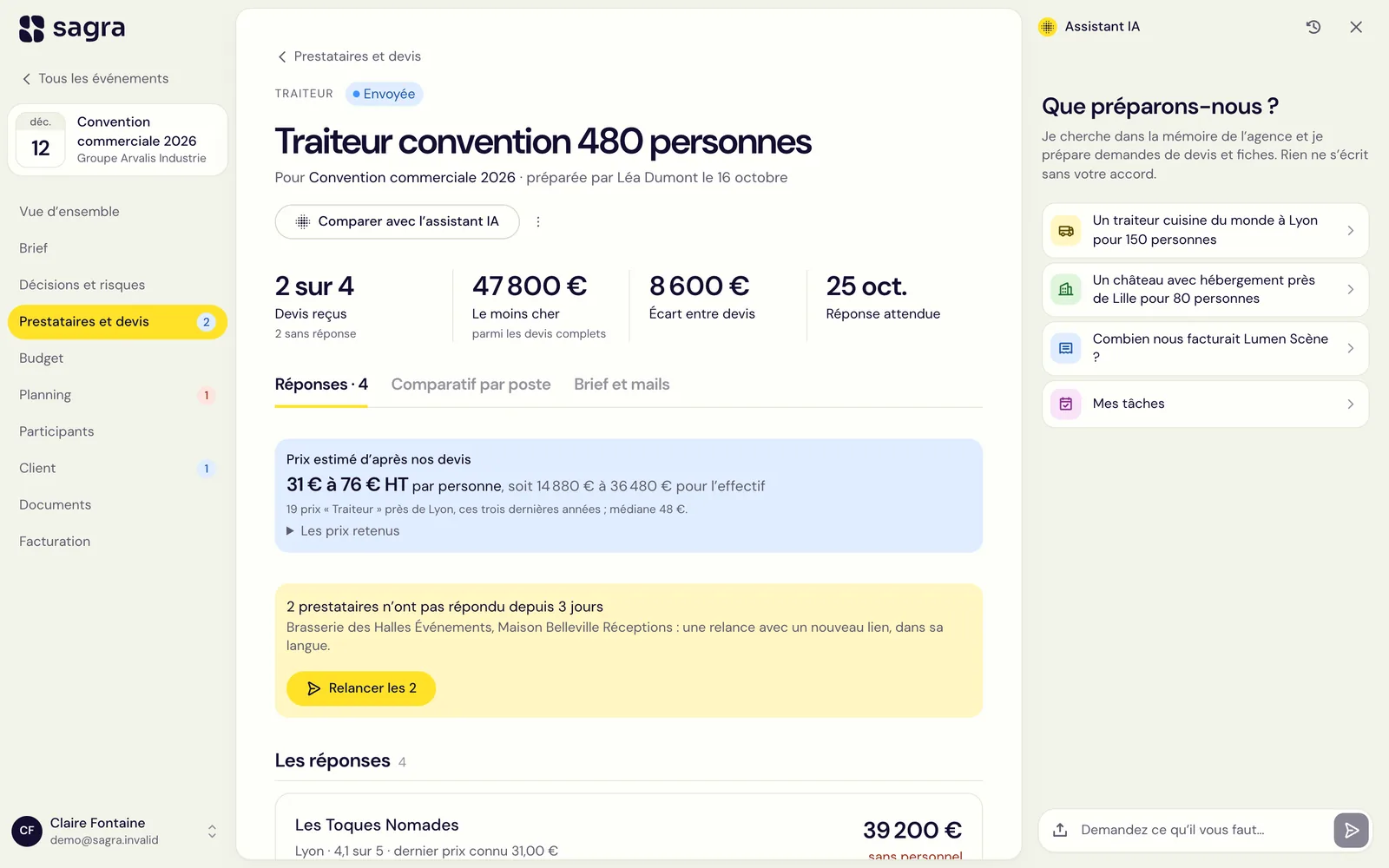
Task: Click Relancer les 2 button
Action: [x=361, y=688]
